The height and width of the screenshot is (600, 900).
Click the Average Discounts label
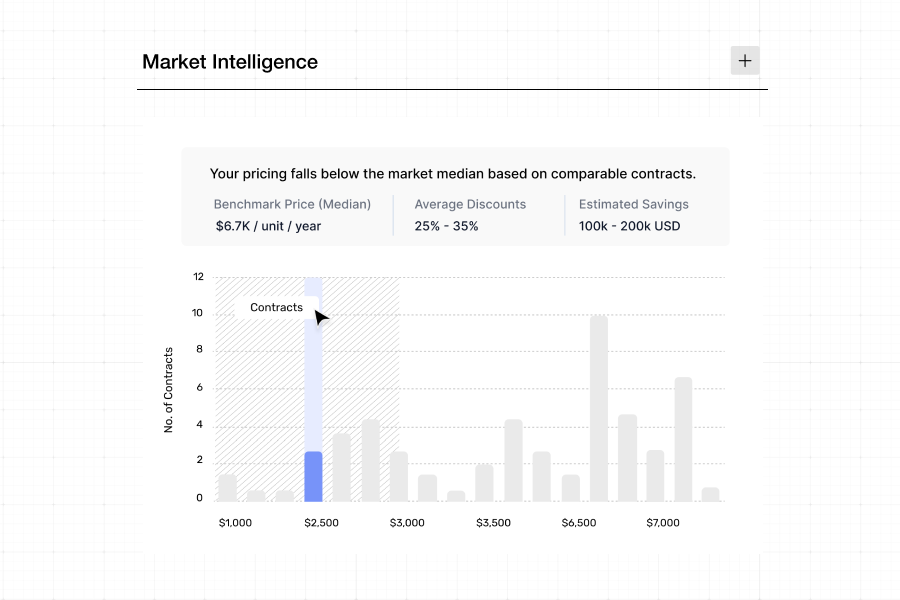click(x=470, y=204)
